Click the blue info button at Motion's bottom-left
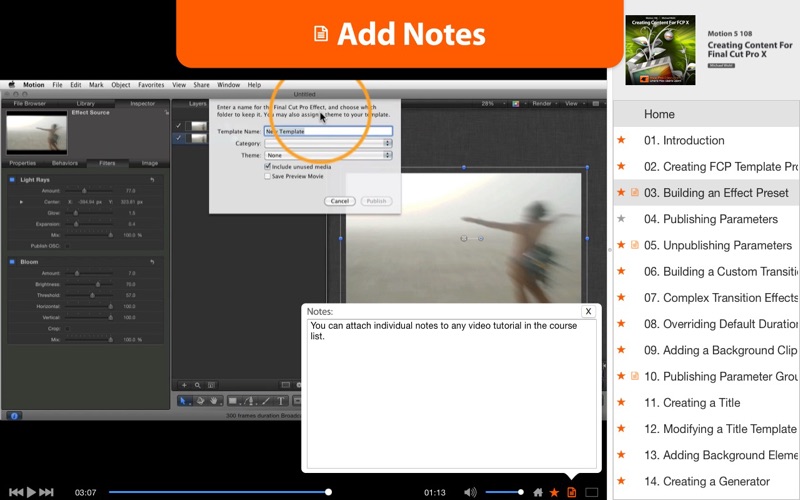800x500 pixels. (x=14, y=416)
